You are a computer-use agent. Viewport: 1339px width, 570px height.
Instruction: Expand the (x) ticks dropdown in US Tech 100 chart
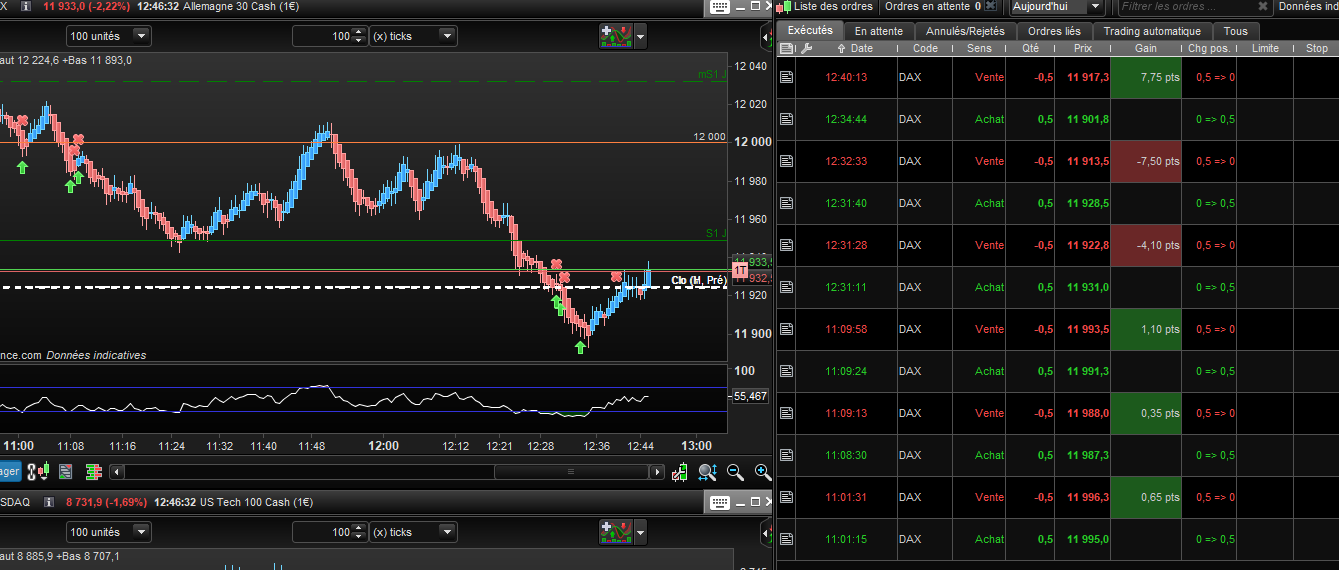point(447,532)
